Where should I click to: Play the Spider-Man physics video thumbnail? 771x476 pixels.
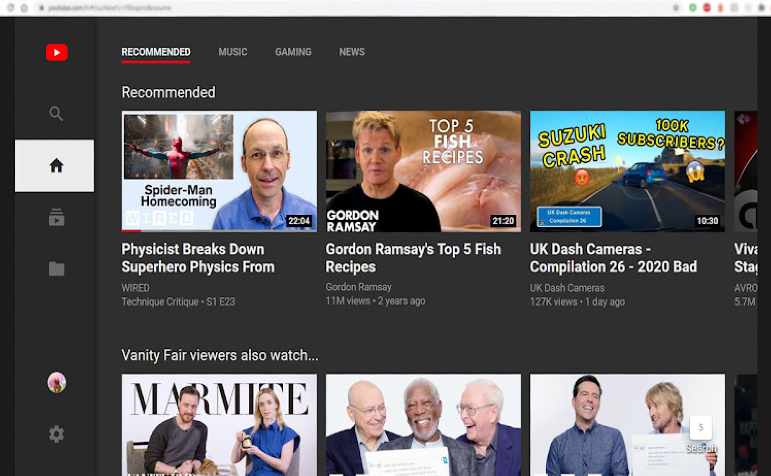click(x=219, y=171)
